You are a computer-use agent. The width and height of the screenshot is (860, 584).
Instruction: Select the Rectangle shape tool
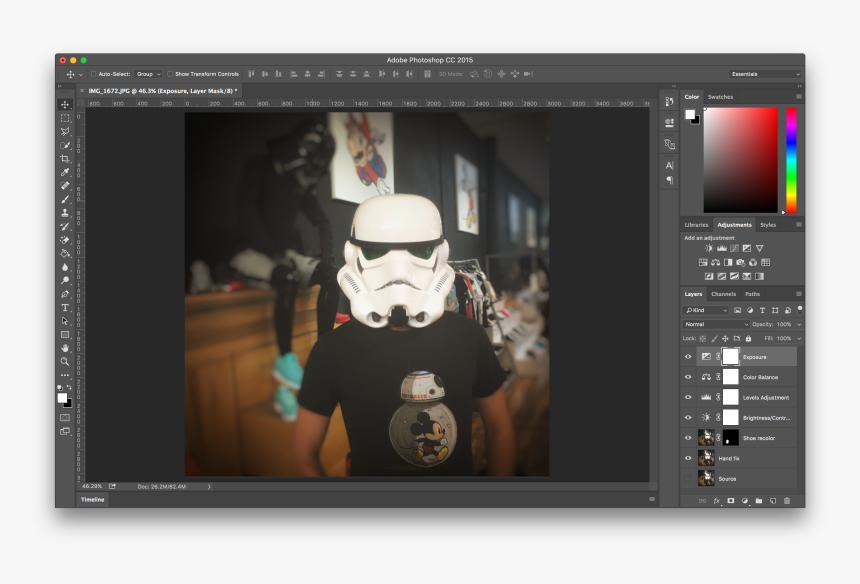pyautogui.click(x=65, y=334)
